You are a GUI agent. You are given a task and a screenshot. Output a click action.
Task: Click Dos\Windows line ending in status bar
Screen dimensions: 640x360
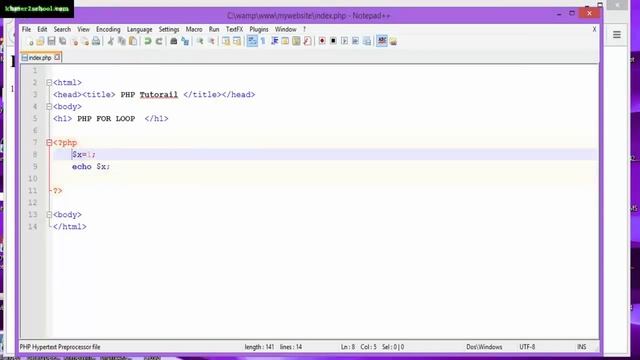tap(484, 347)
